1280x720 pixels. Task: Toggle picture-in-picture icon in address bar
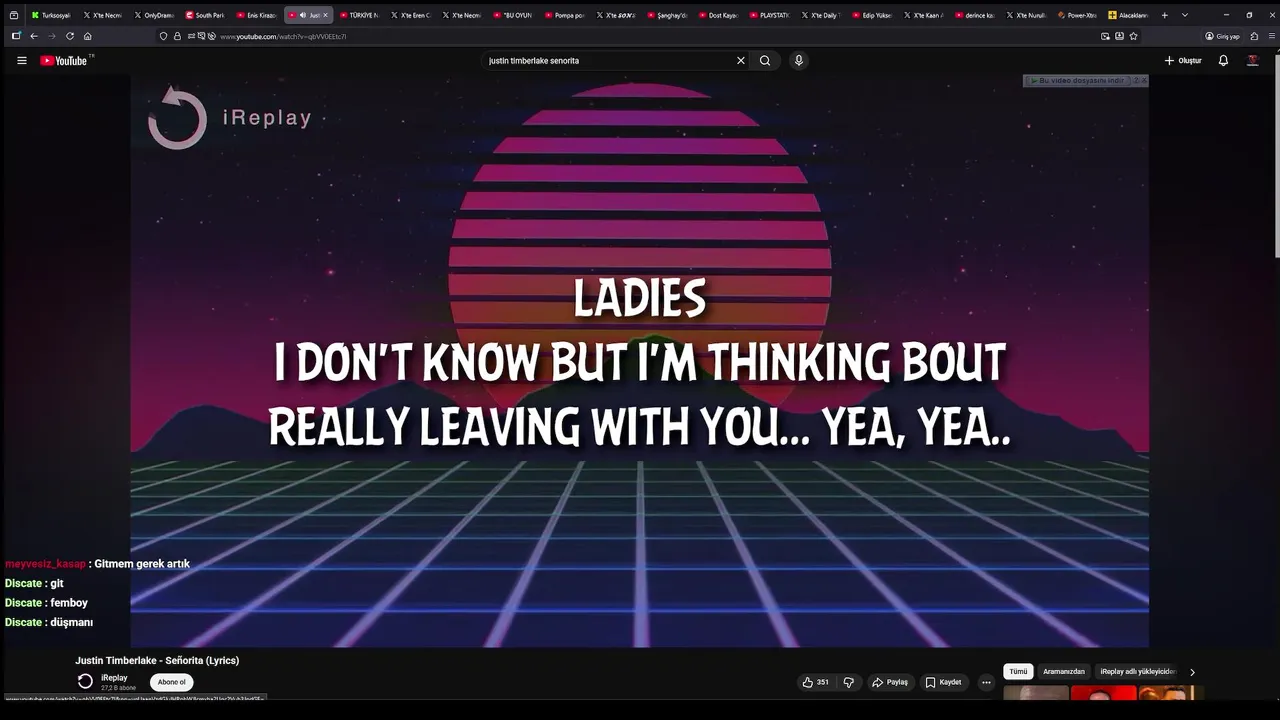1105,36
